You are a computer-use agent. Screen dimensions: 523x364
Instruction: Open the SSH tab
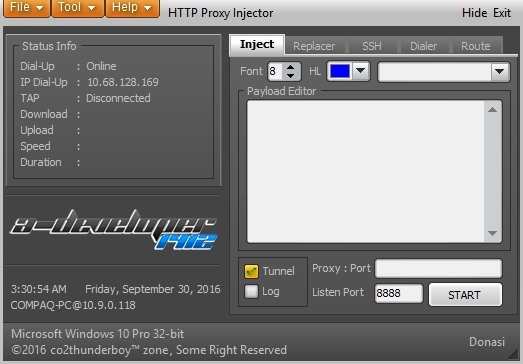click(372, 46)
